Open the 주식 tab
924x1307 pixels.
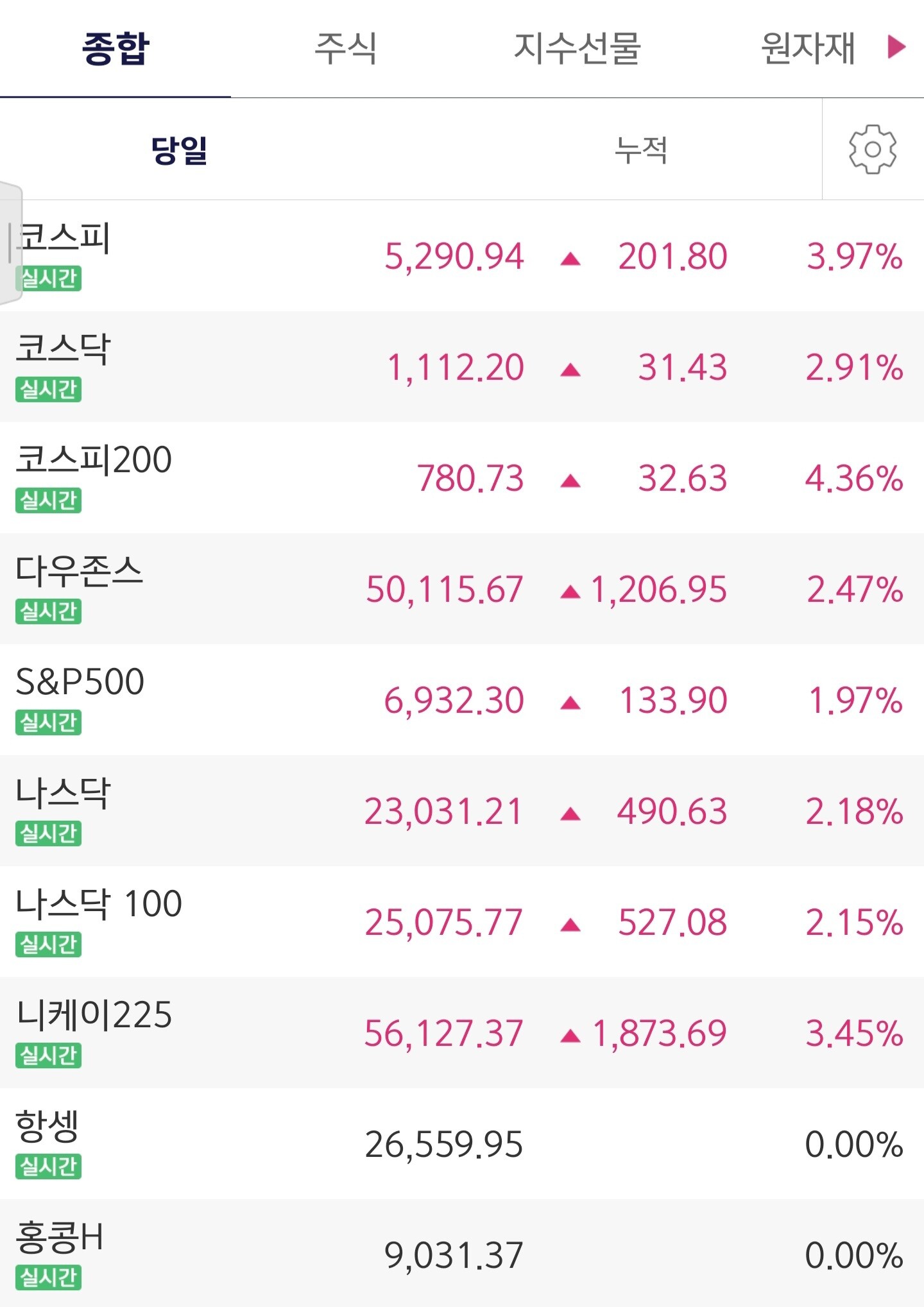(346, 48)
